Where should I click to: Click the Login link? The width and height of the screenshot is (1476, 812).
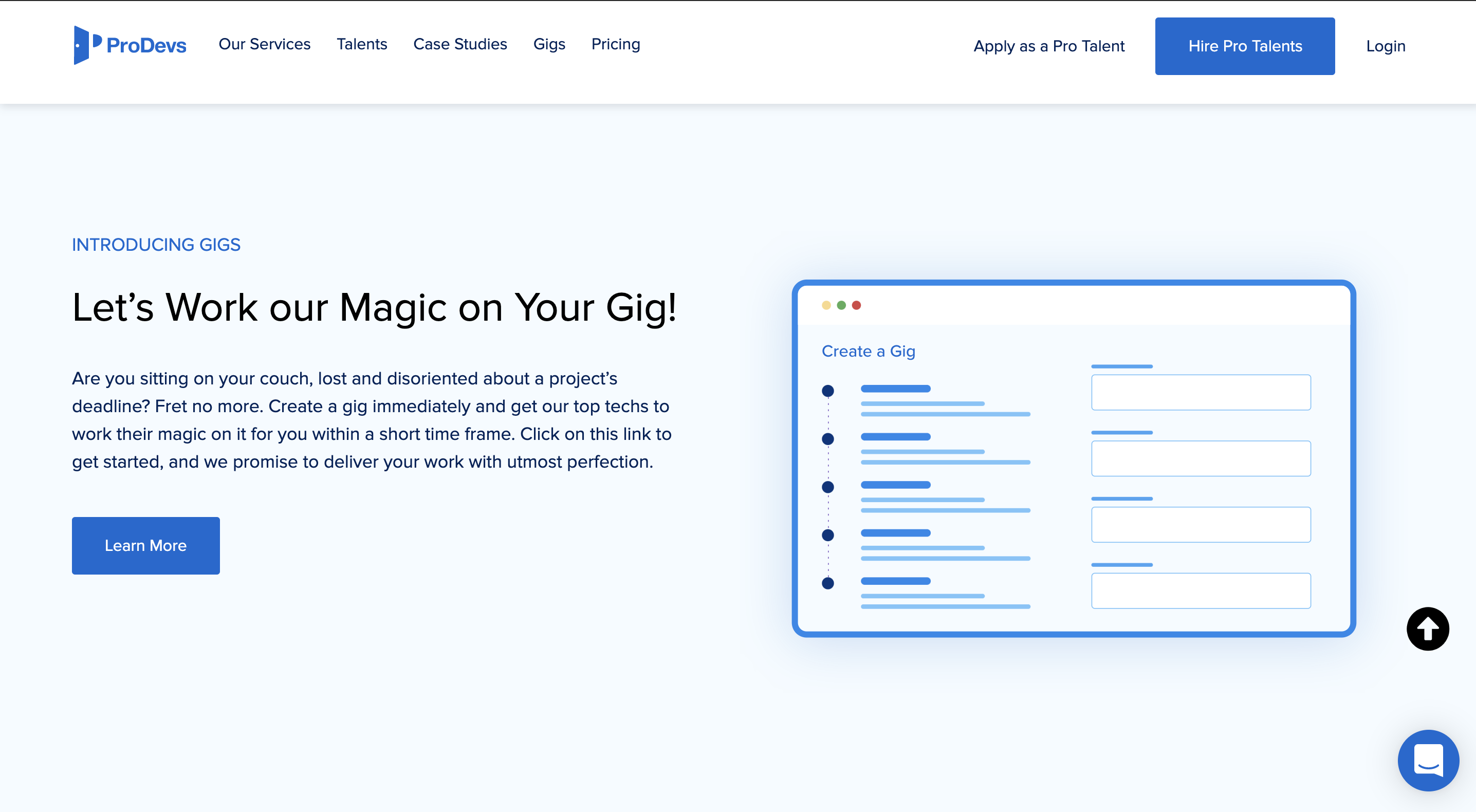tap(1385, 46)
